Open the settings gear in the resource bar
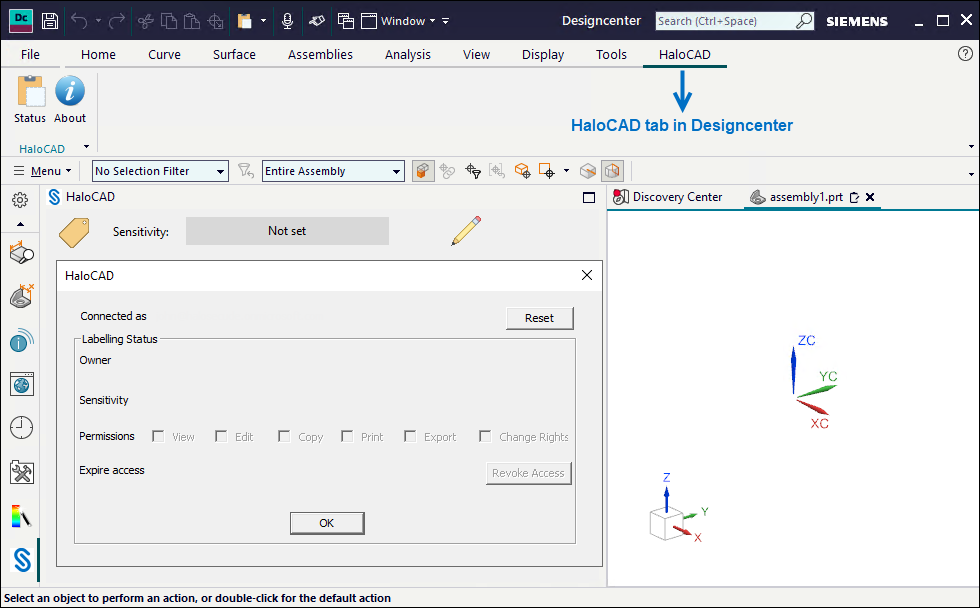Image resolution: width=980 pixels, height=608 pixels. pyautogui.click(x=20, y=200)
